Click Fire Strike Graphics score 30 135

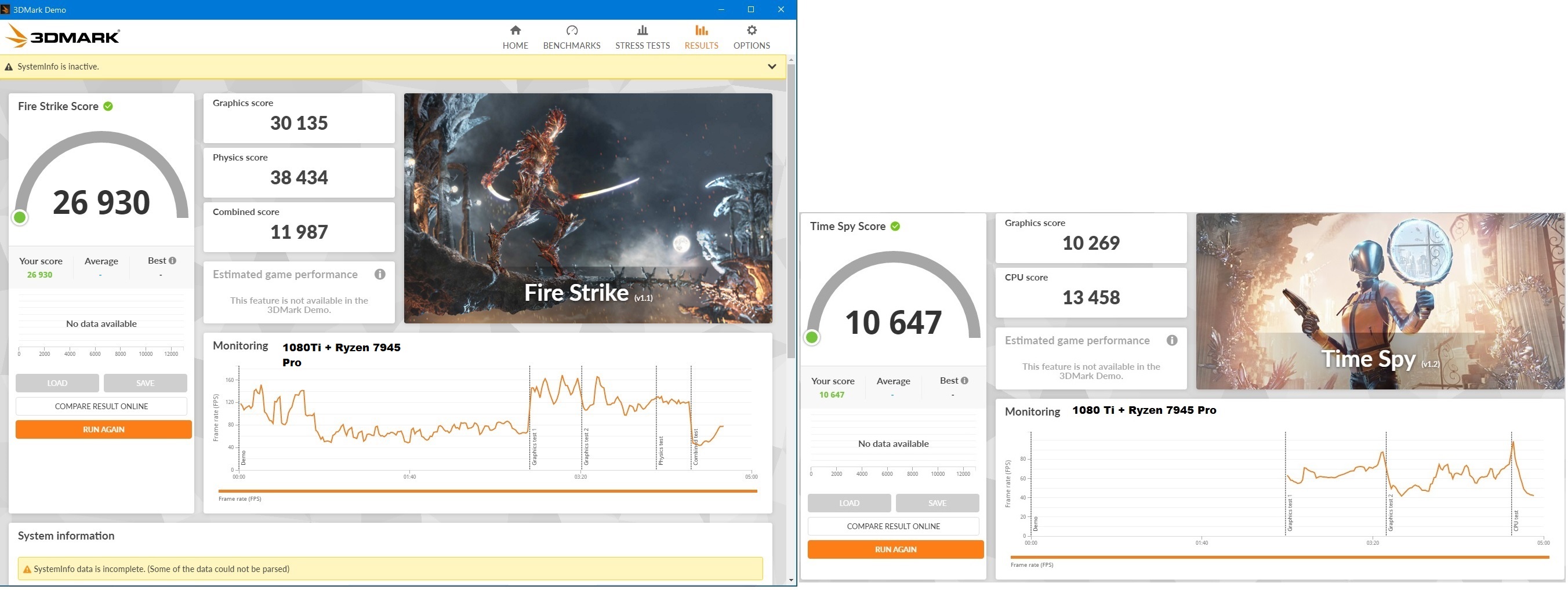299,123
